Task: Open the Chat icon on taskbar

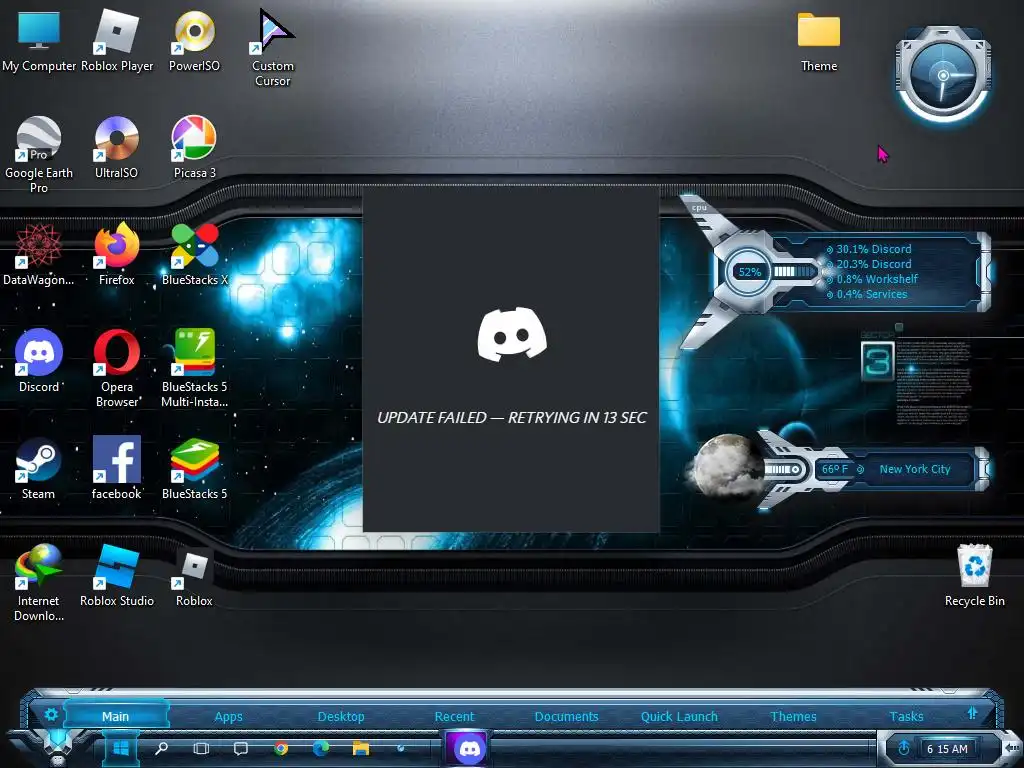Action: coord(241,748)
